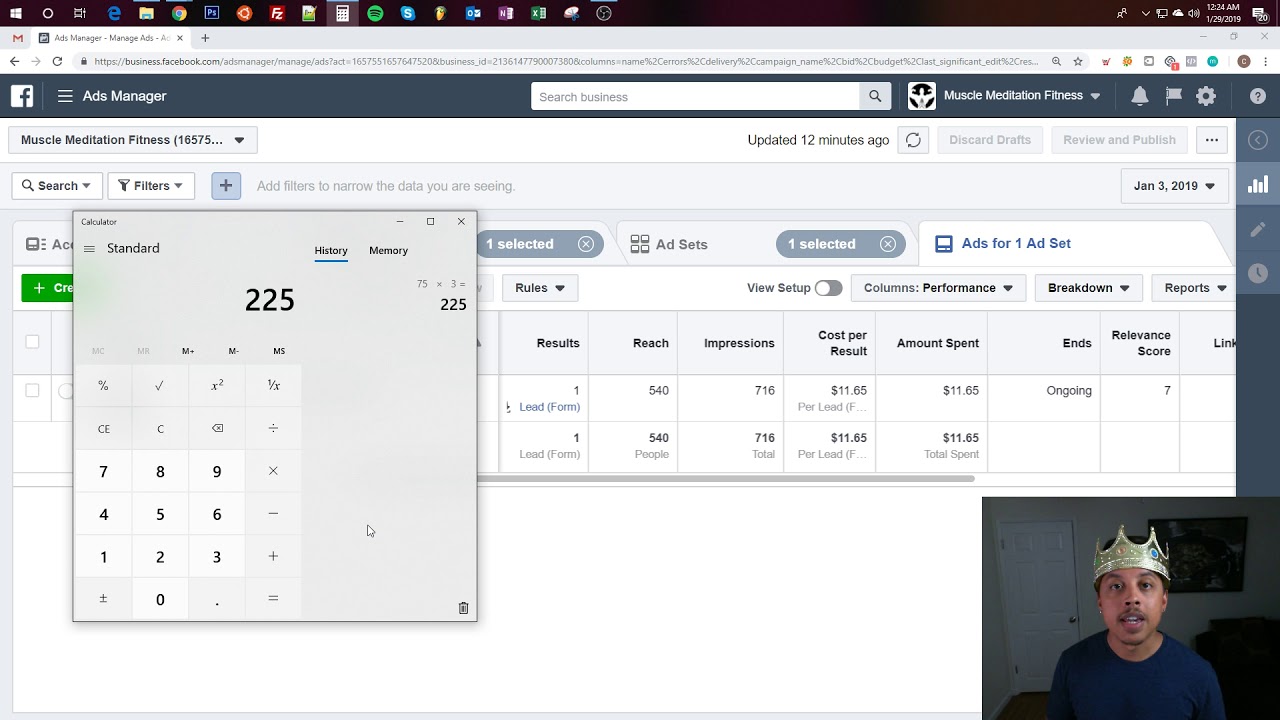Refresh the Ads Manager data

click(x=913, y=140)
